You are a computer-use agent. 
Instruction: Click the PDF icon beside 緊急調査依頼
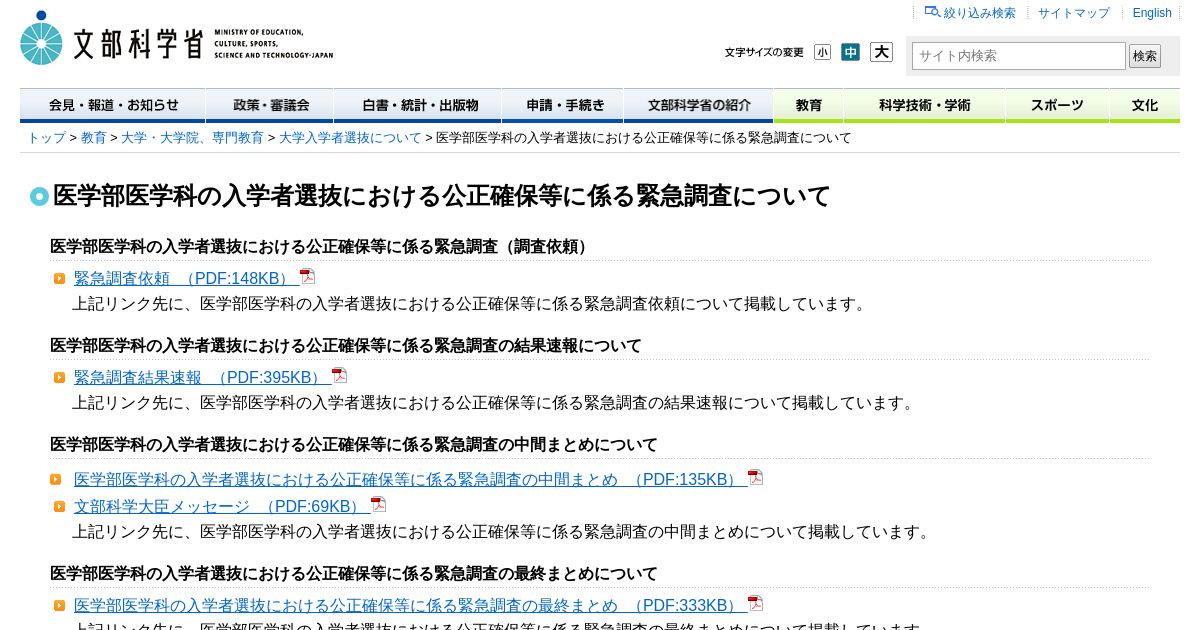(307, 277)
